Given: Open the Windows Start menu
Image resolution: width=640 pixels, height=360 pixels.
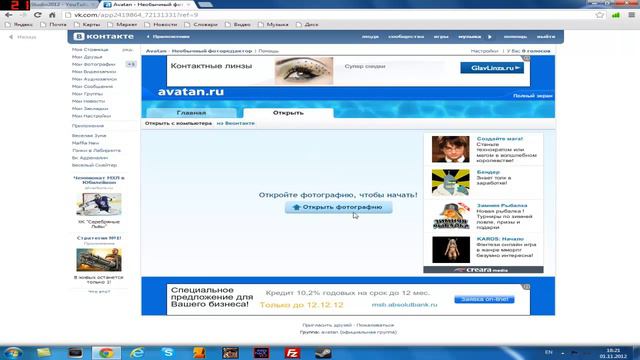Looking at the screenshot, I should pyautogui.click(x=13, y=352).
